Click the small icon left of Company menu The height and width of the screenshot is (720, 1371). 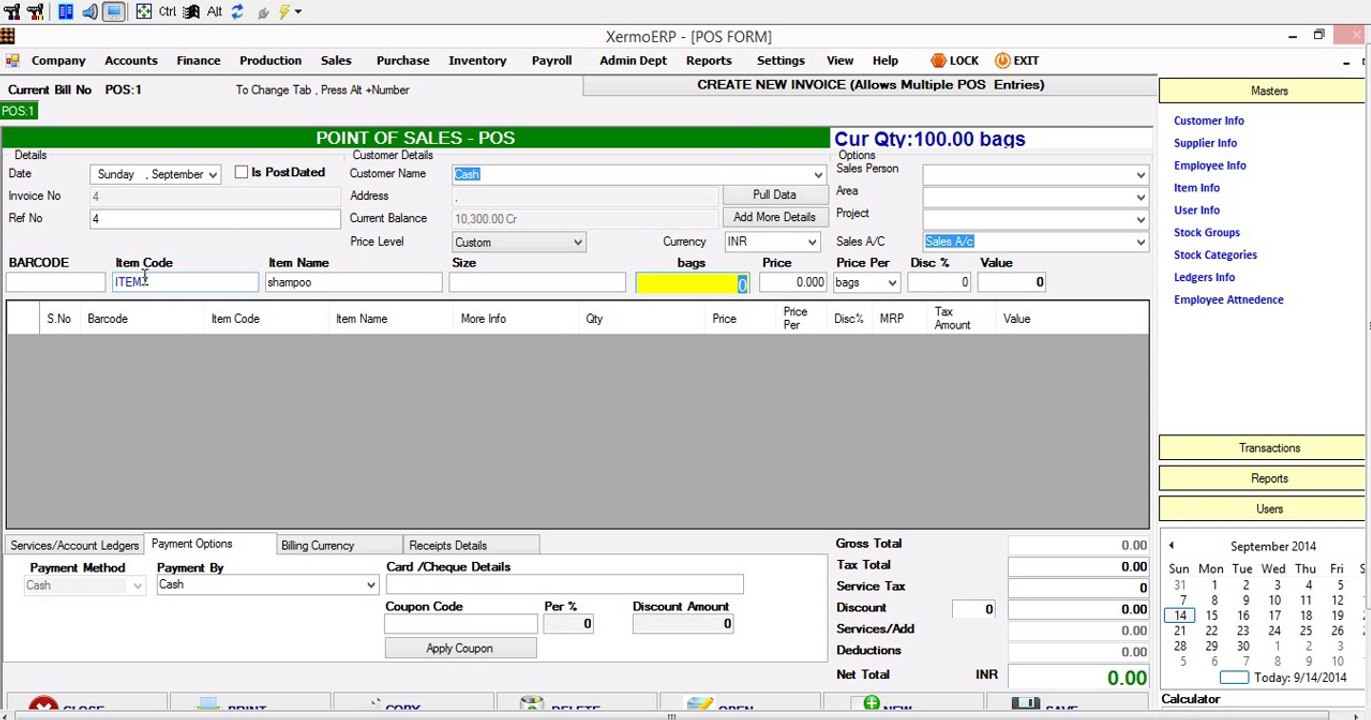[x=12, y=61]
